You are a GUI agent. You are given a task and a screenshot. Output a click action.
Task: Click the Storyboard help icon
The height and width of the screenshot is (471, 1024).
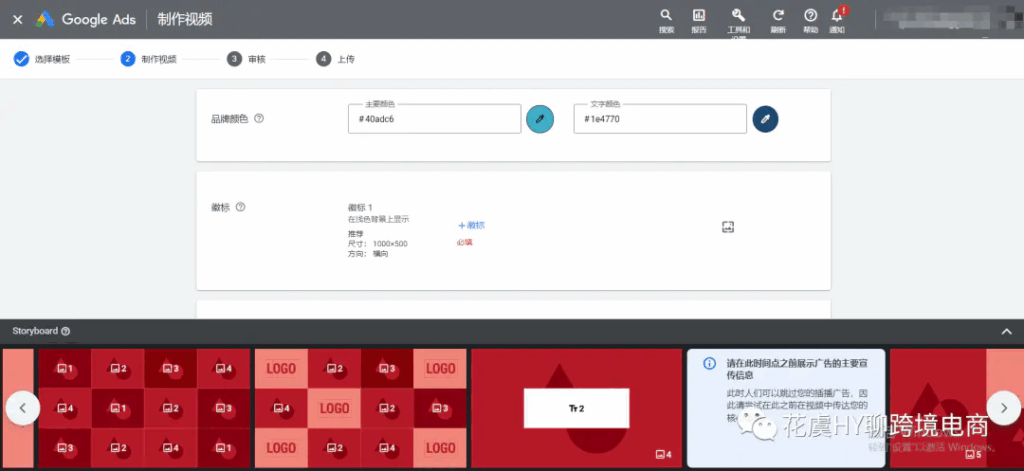click(x=66, y=331)
